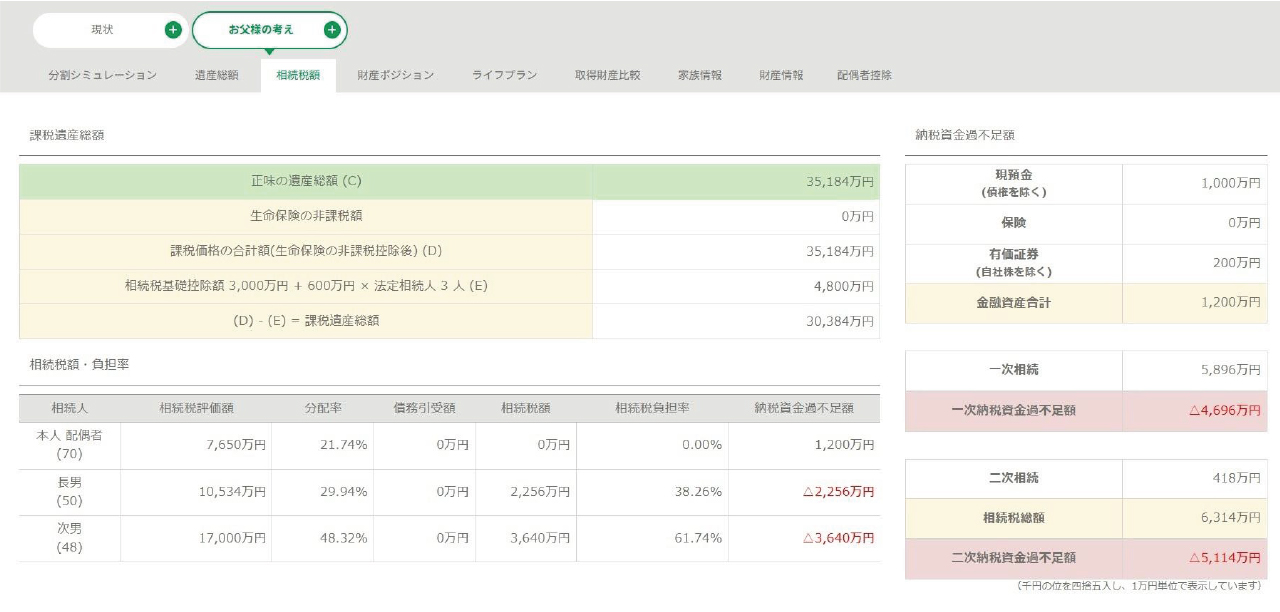Show the 財産情報 tab
Image resolution: width=1280 pixels, height=612 pixels.
[780, 75]
